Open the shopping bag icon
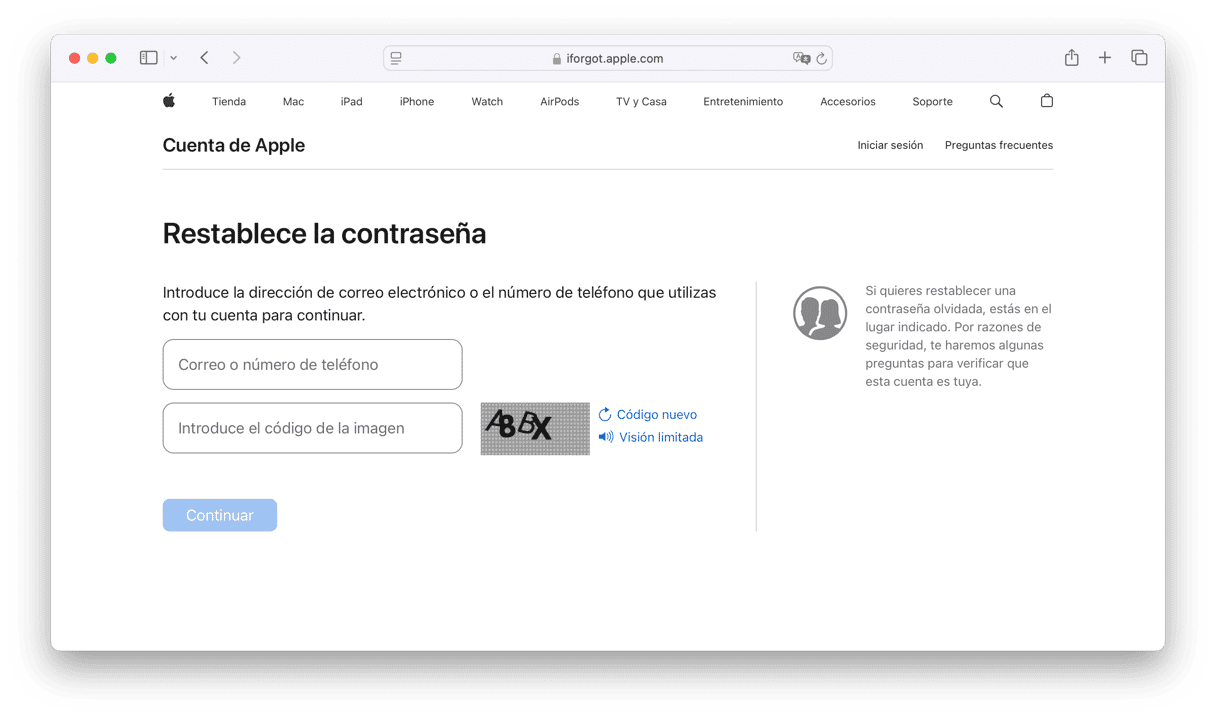This screenshot has height=718, width=1216. pyautogui.click(x=1046, y=101)
